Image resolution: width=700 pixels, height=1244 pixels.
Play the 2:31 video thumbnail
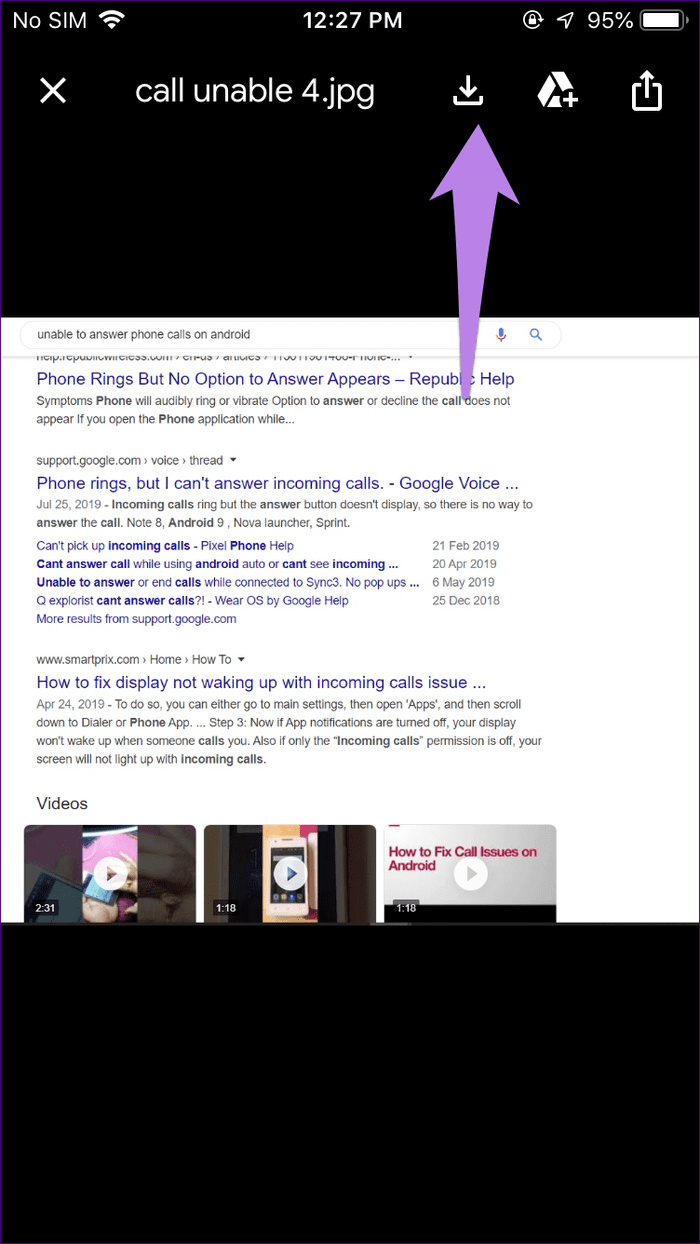(x=110, y=872)
